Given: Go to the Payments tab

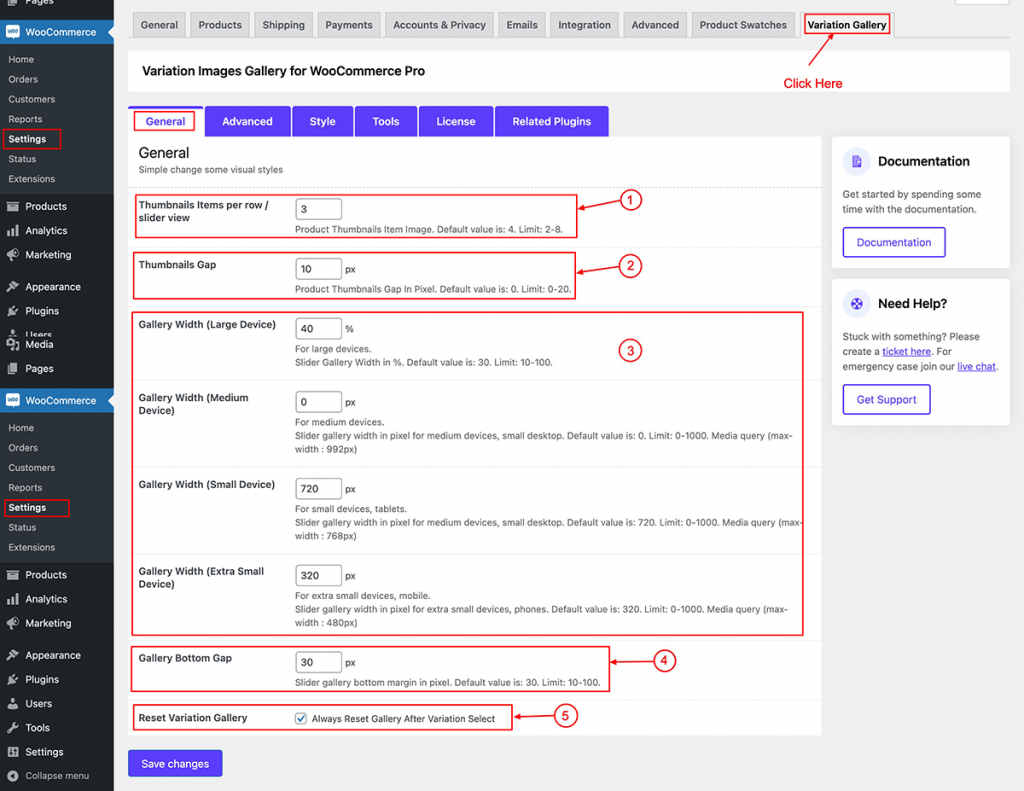Looking at the screenshot, I should click(x=349, y=25).
